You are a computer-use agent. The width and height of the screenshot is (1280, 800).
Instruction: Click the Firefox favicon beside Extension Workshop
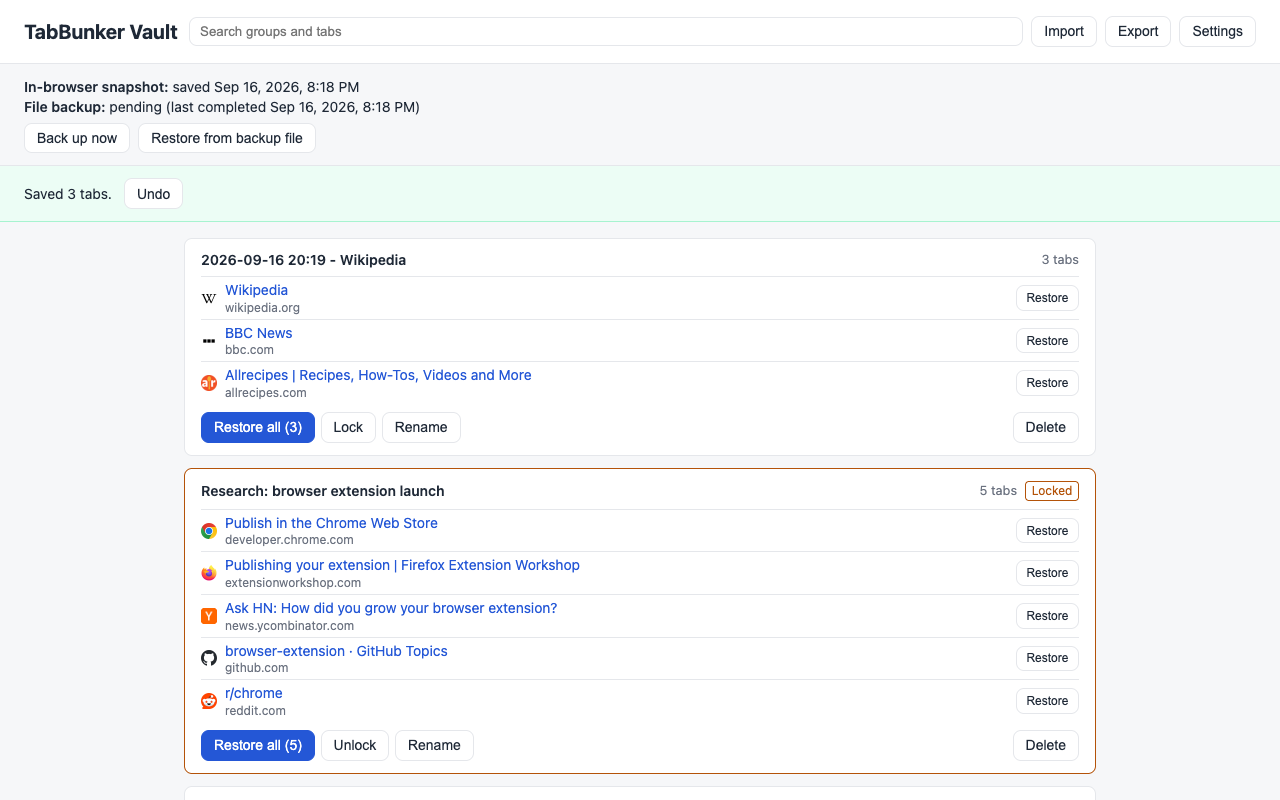coord(209,573)
